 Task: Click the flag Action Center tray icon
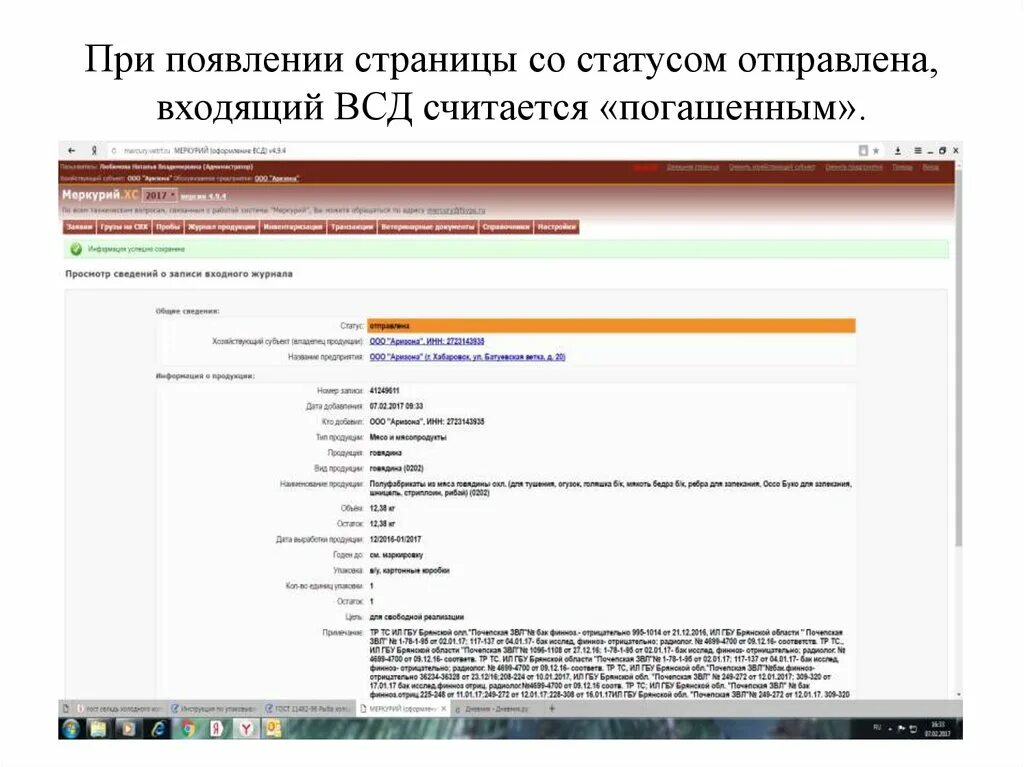pos(902,728)
